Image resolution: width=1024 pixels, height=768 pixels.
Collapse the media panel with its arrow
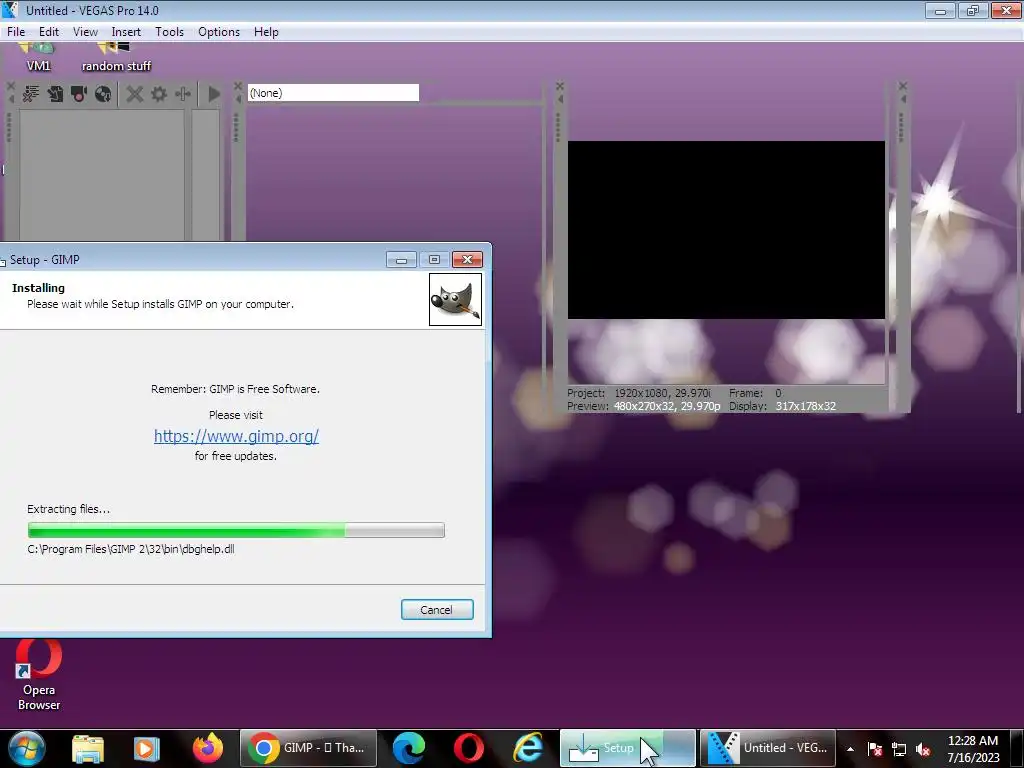click(10, 99)
